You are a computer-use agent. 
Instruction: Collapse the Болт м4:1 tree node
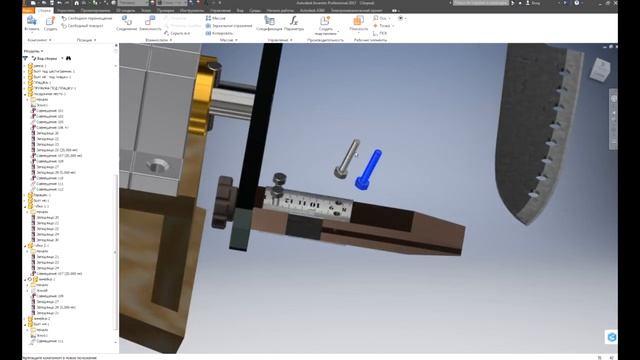pyautogui.click(x=25, y=324)
